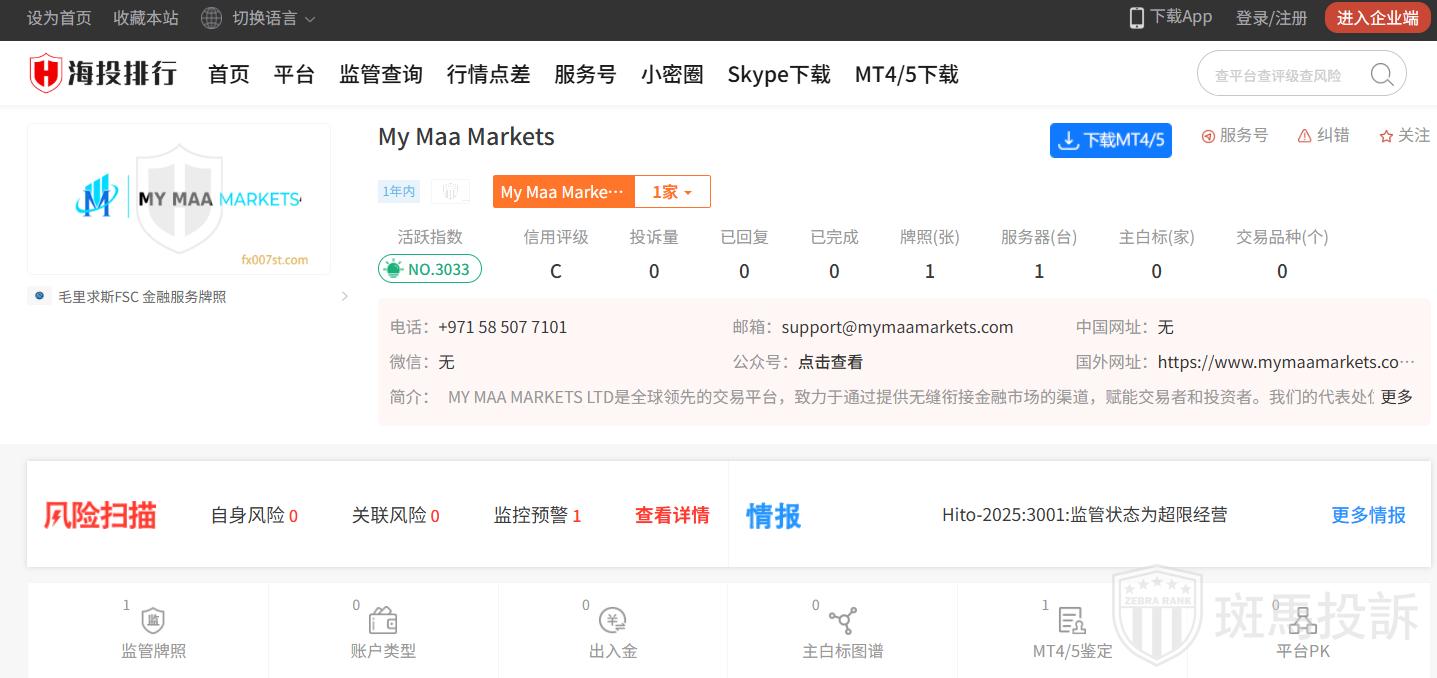
Task: Open the 行情点差 menu item
Action: 488,74
